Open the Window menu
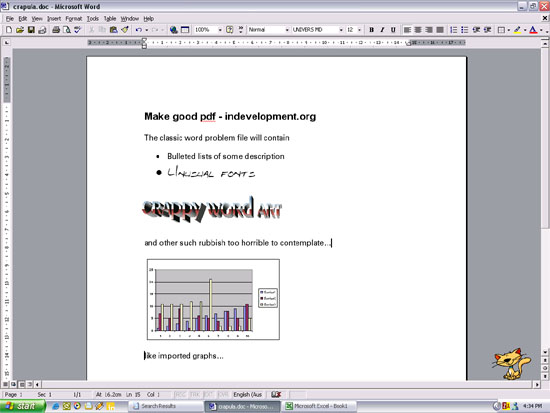 pos(130,19)
